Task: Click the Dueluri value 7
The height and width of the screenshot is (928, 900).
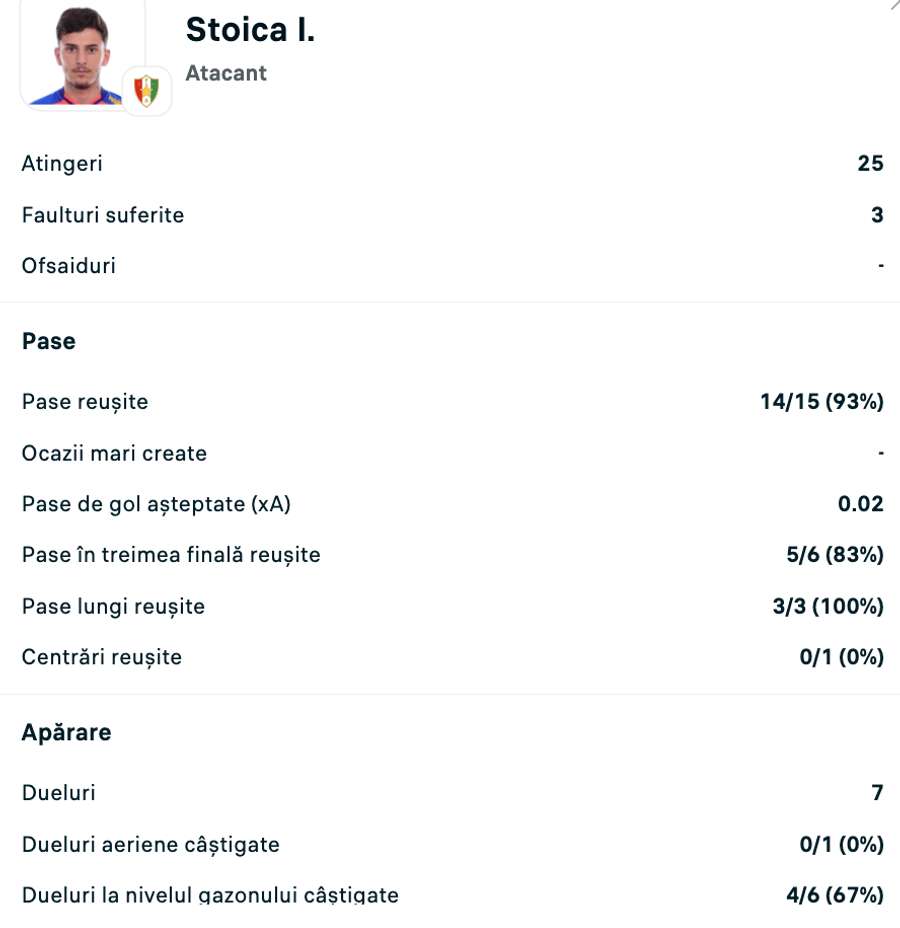Action: click(876, 792)
